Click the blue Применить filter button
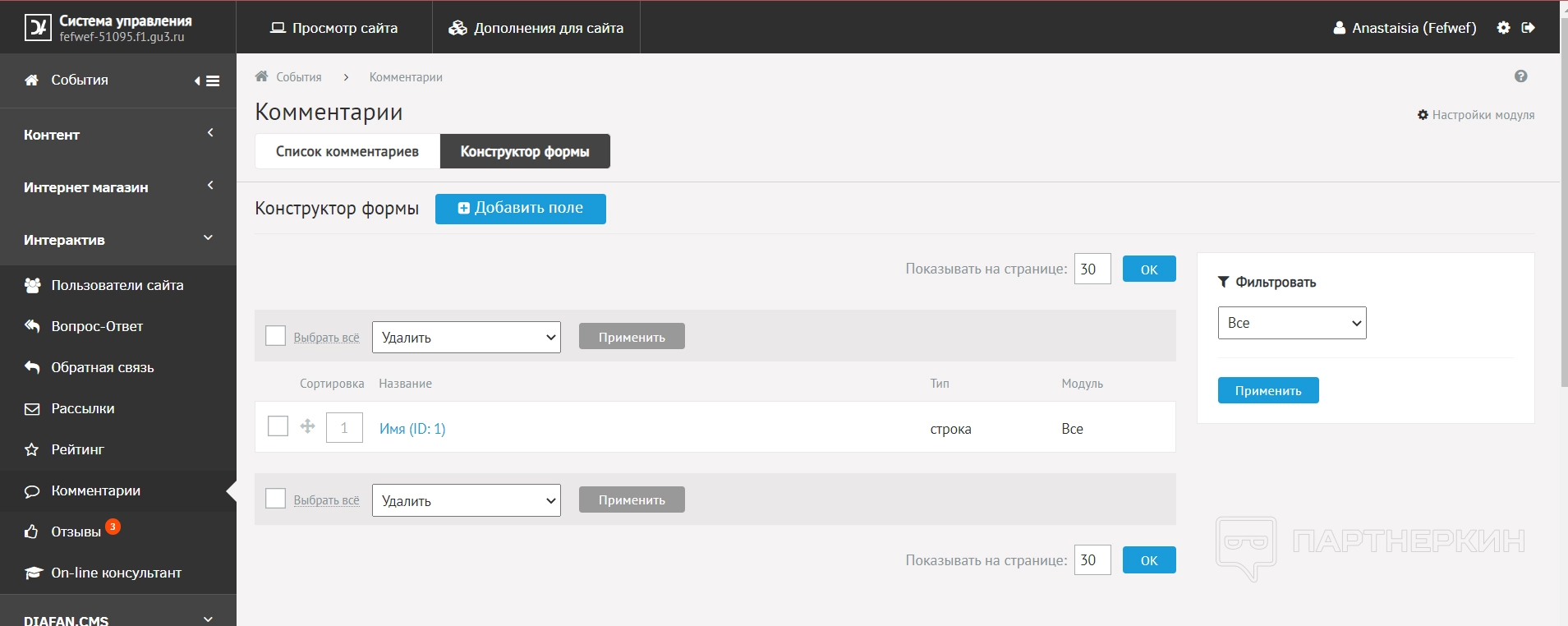The height and width of the screenshot is (626, 1568). click(1267, 391)
